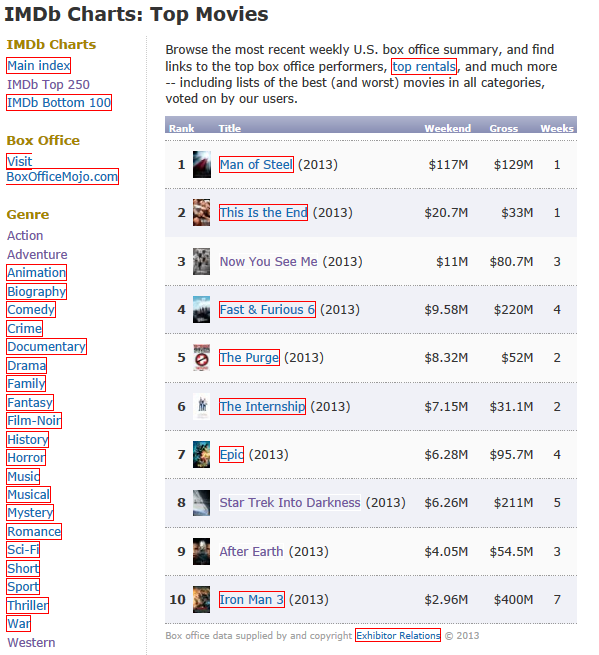Go to IMDb Bottom 100 list
The image size is (599, 655).
click(x=59, y=102)
